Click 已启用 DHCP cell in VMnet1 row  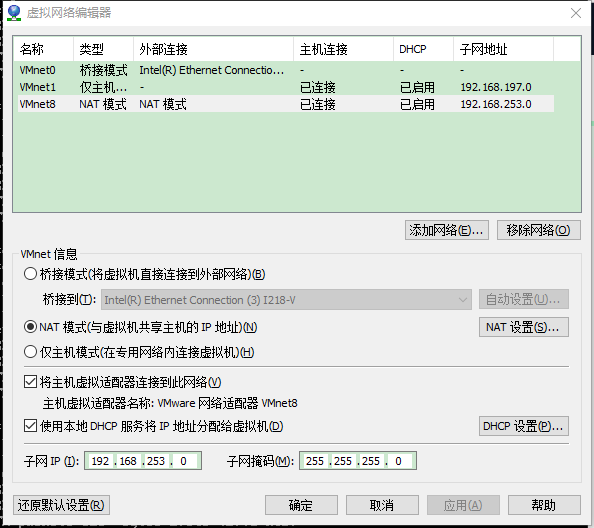[417, 87]
